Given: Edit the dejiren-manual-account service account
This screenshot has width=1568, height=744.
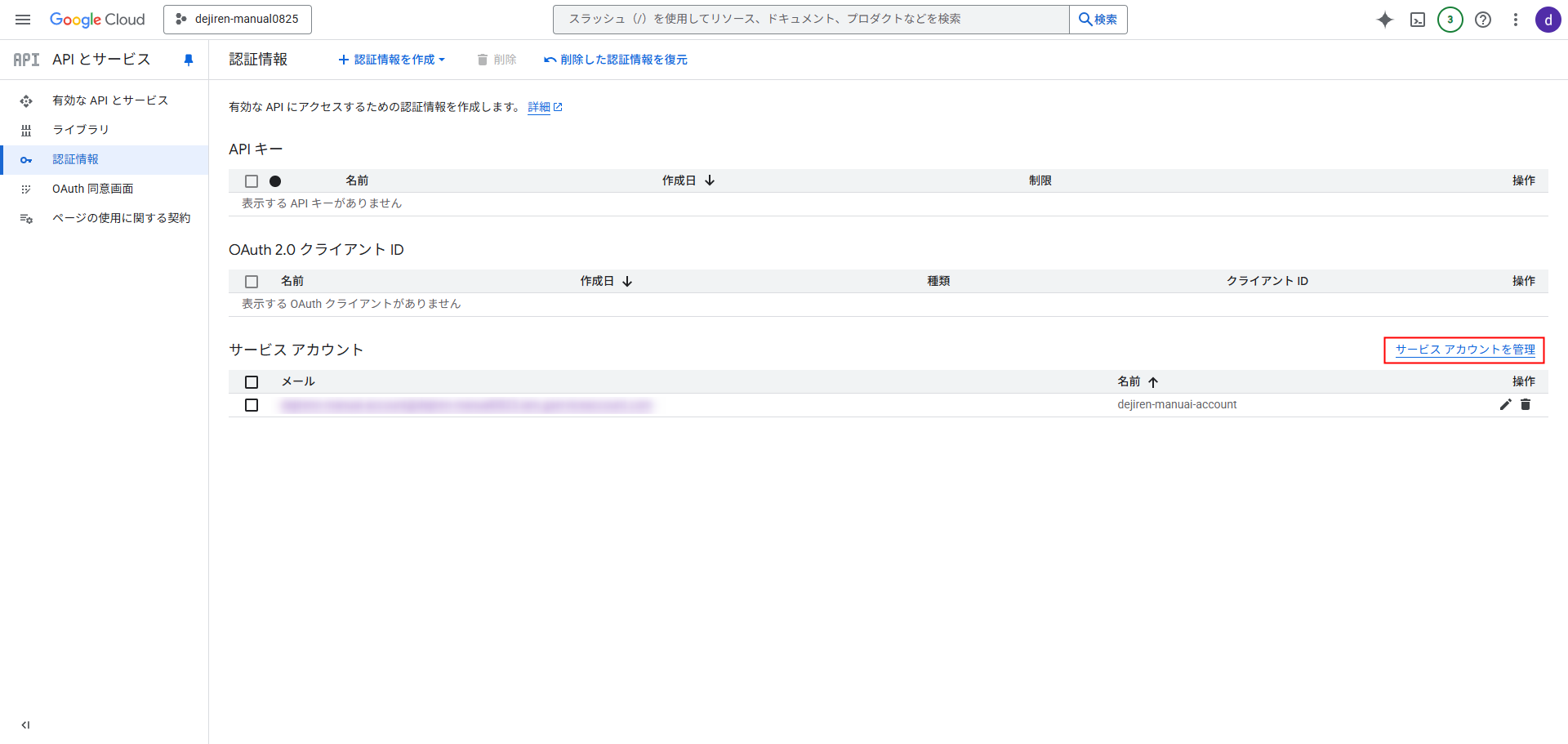Looking at the screenshot, I should (1505, 404).
